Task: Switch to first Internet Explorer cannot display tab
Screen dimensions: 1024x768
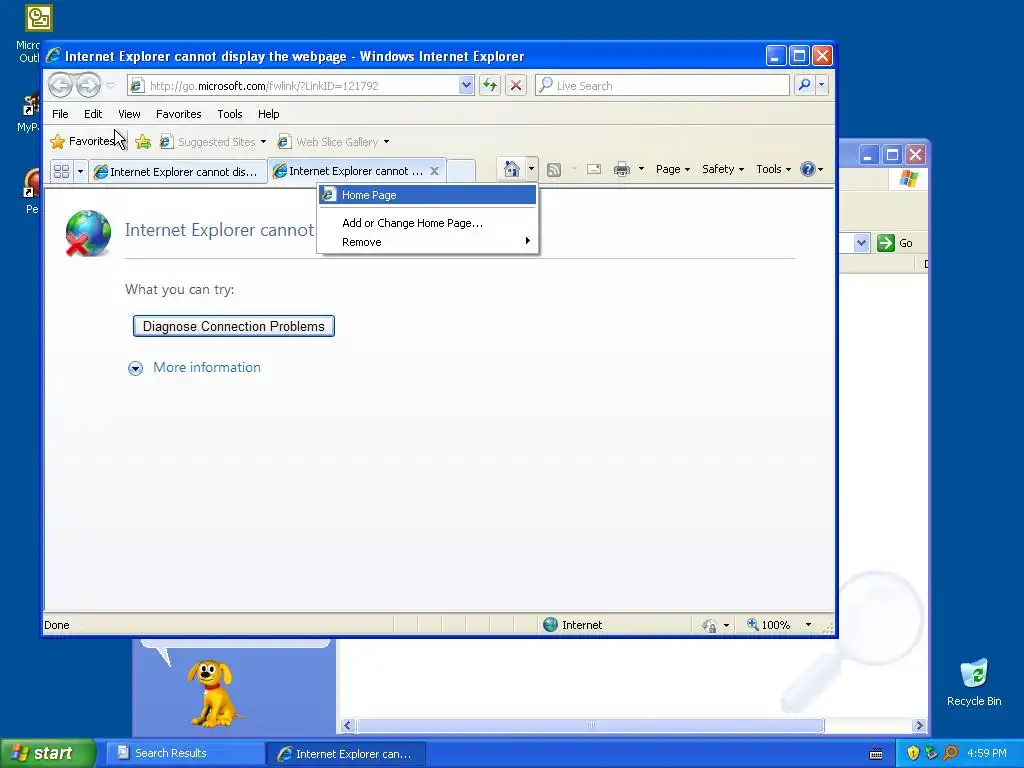Action: point(178,171)
